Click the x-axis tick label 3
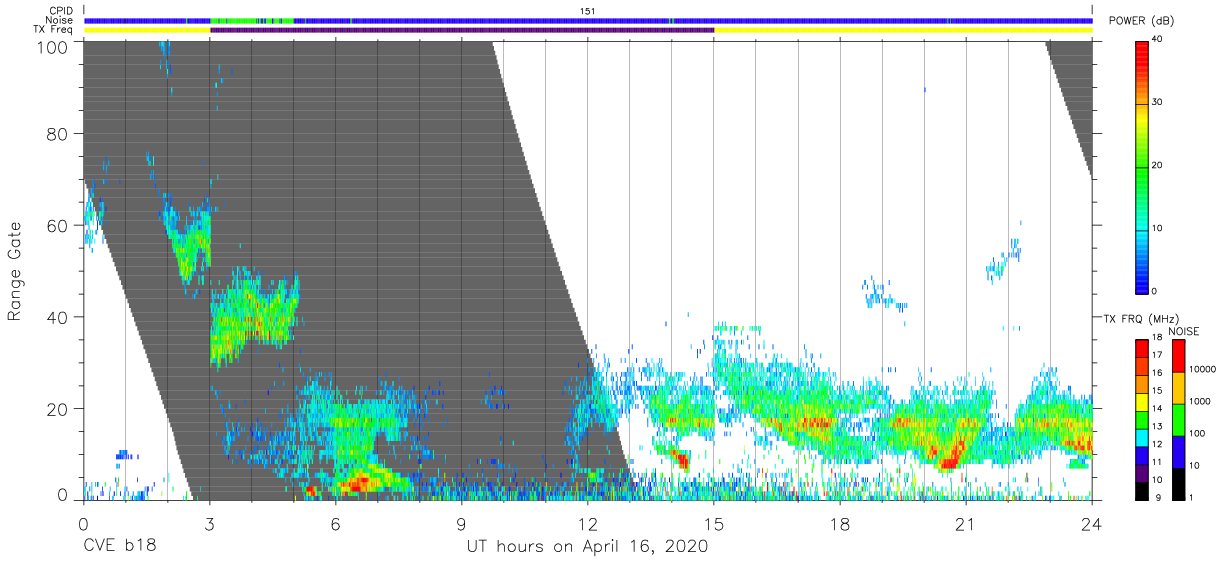1228x567 pixels. 209,522
